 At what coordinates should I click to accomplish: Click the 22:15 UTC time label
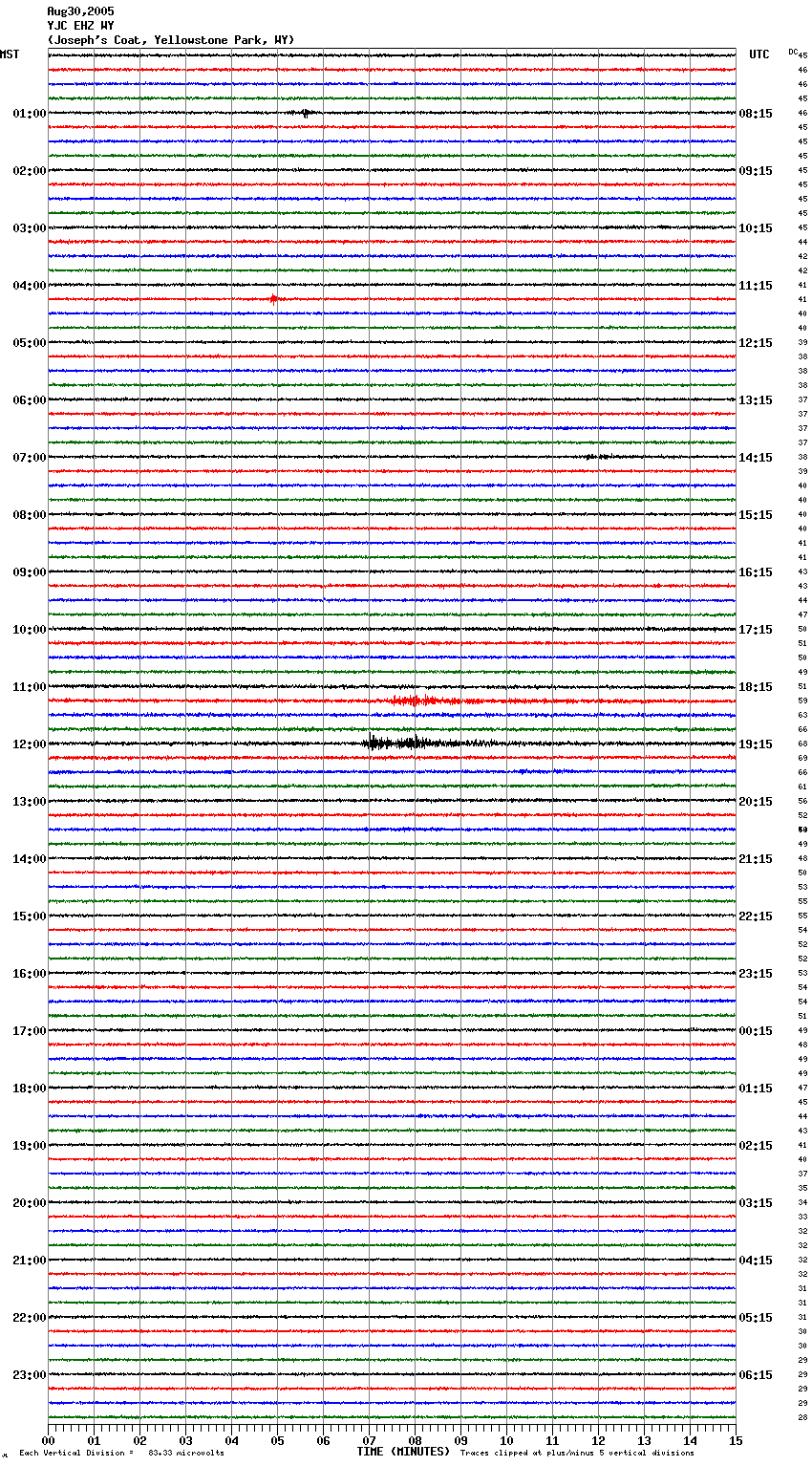pyautogui.click(x=756, y=916)
